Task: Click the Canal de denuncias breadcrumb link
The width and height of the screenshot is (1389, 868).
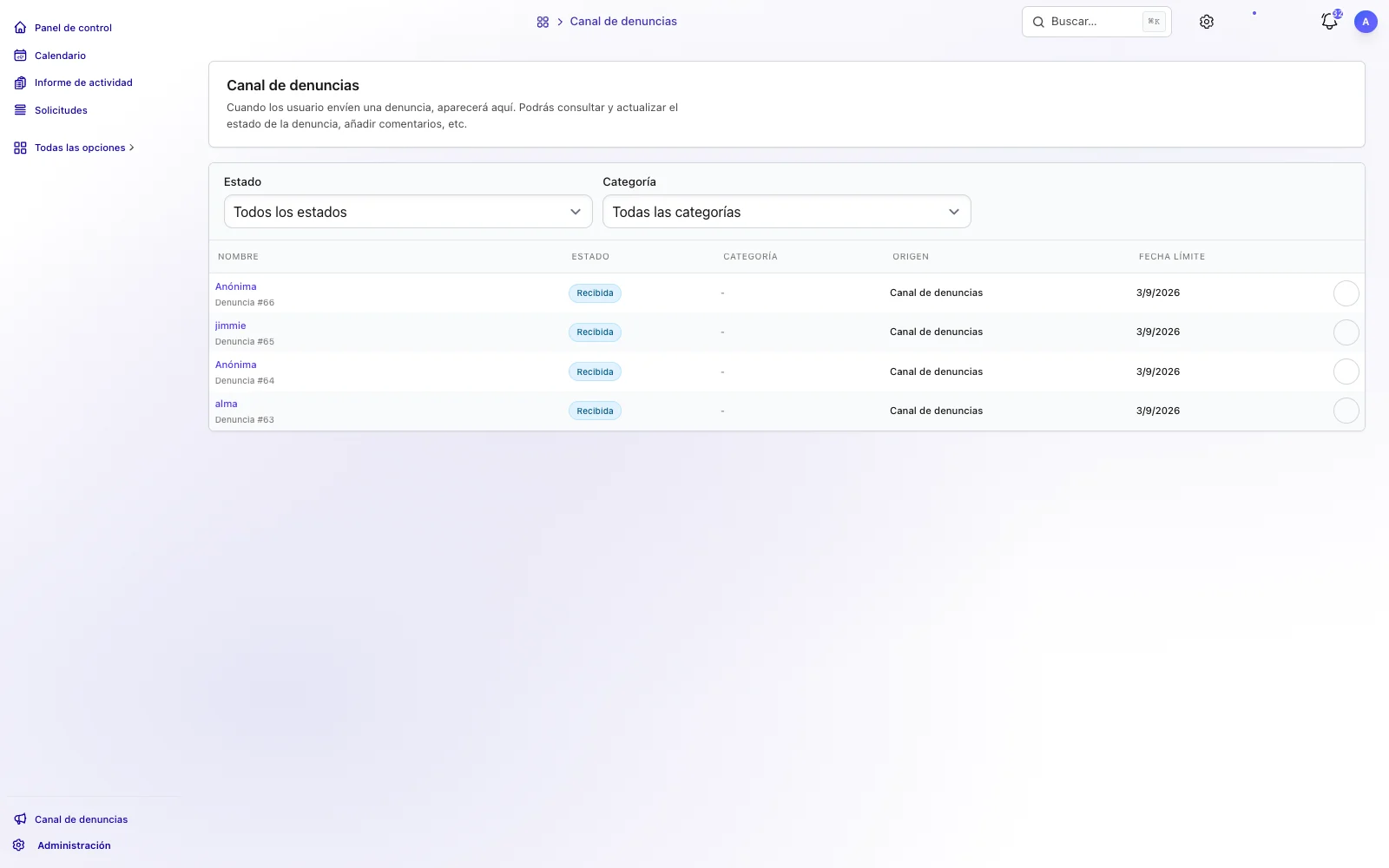Action: click(x=623, y=22)
